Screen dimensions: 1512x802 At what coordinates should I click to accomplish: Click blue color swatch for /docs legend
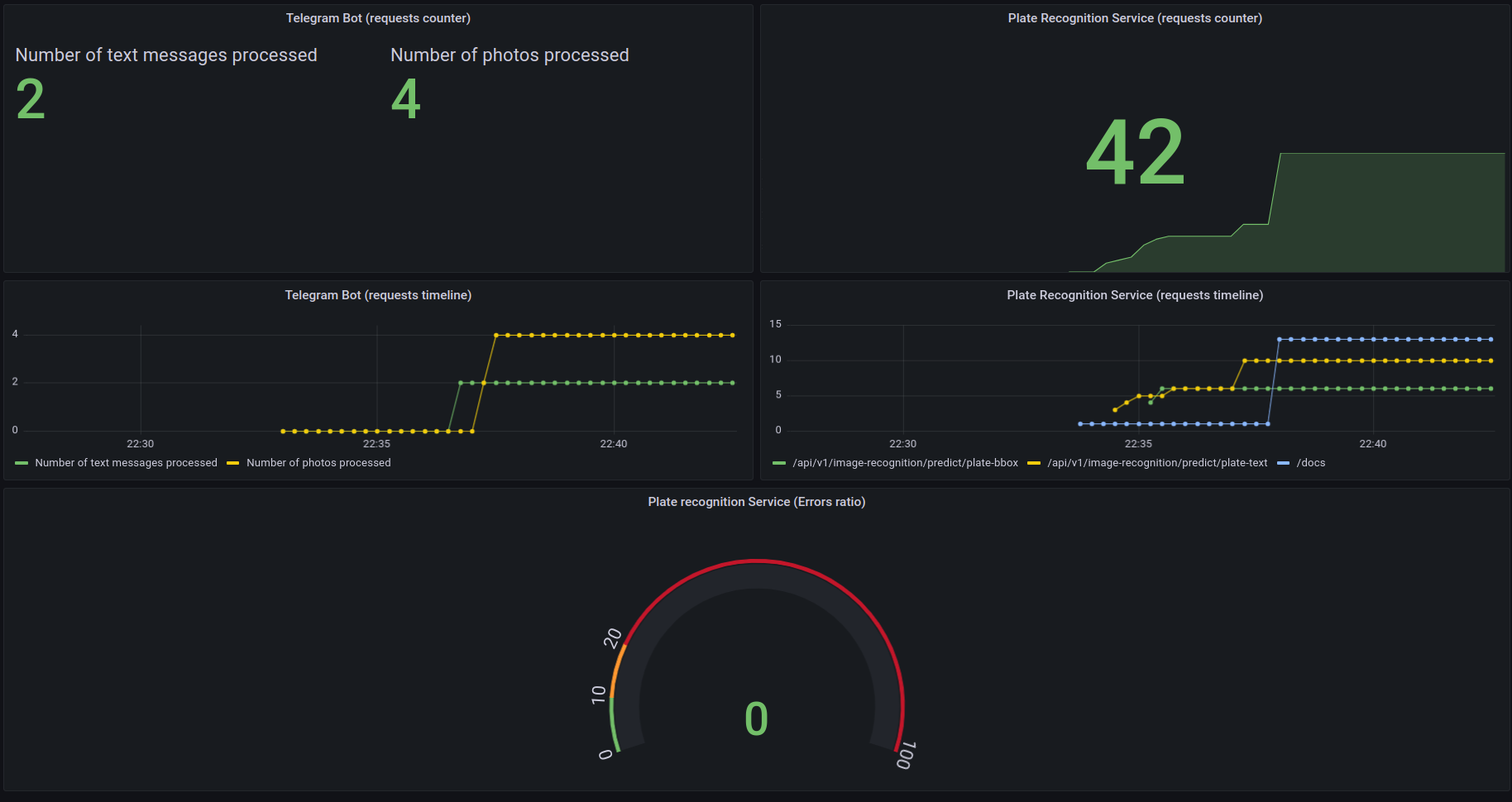pos(1283,463)
